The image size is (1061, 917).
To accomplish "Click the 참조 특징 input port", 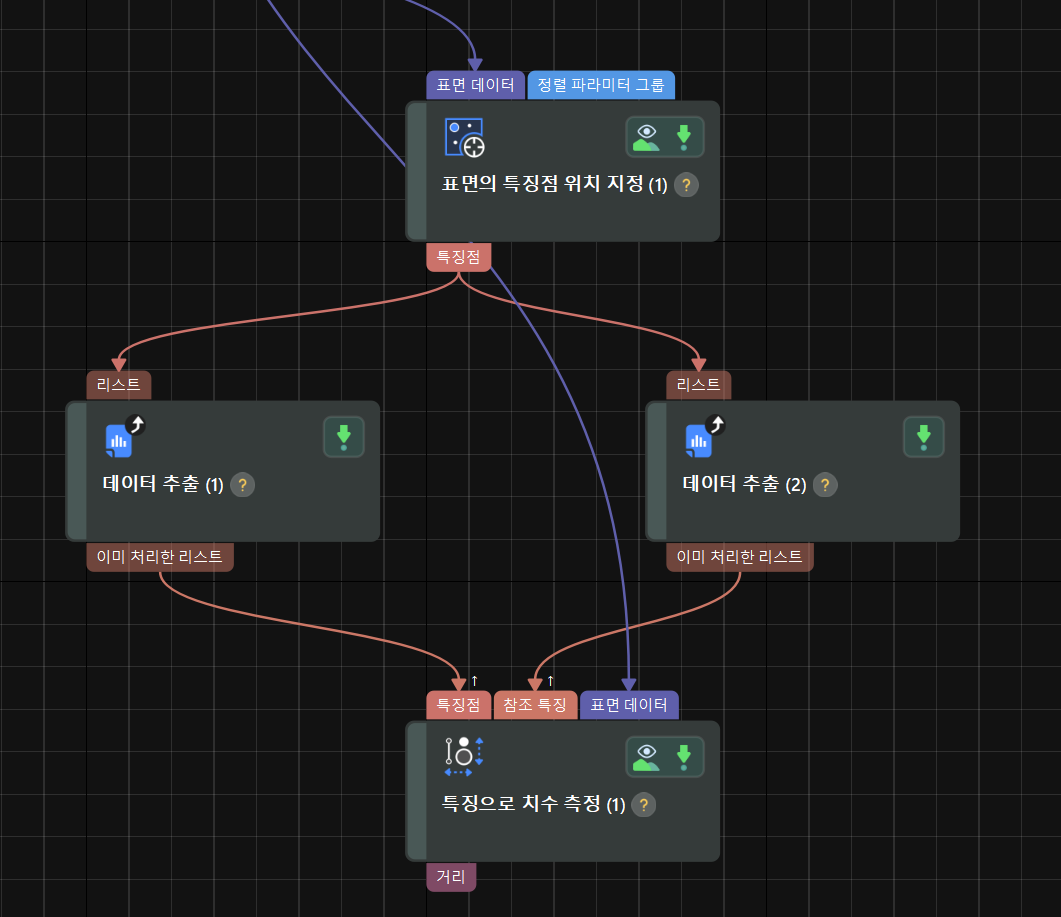I will [535, 705].
